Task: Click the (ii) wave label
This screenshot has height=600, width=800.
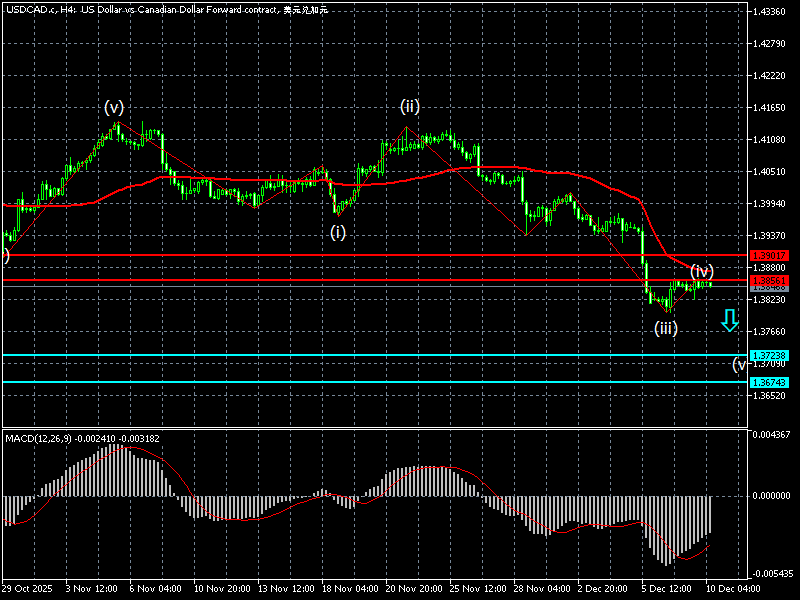Action: tap(410, 106)
